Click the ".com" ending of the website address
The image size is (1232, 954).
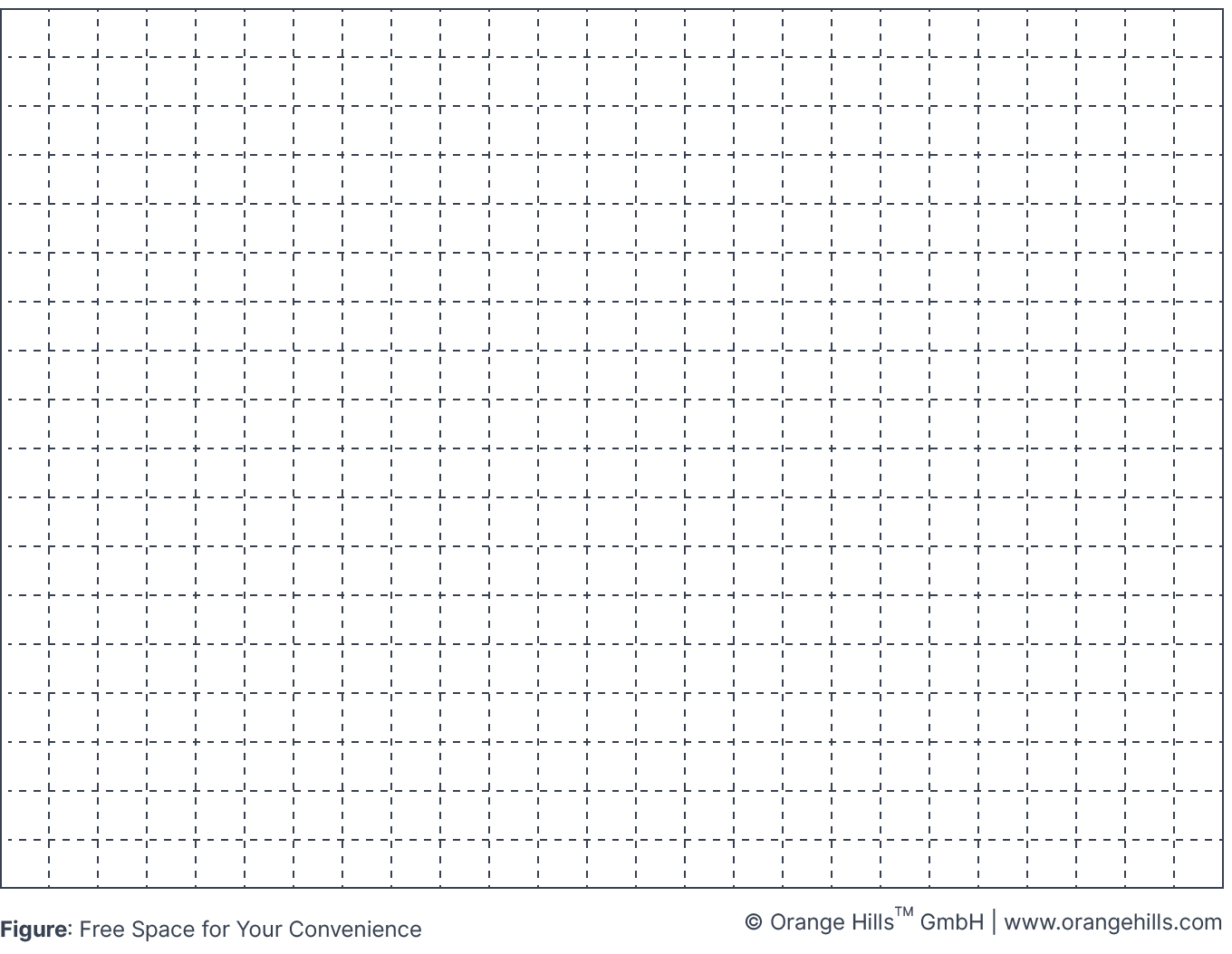(1201, 923)
